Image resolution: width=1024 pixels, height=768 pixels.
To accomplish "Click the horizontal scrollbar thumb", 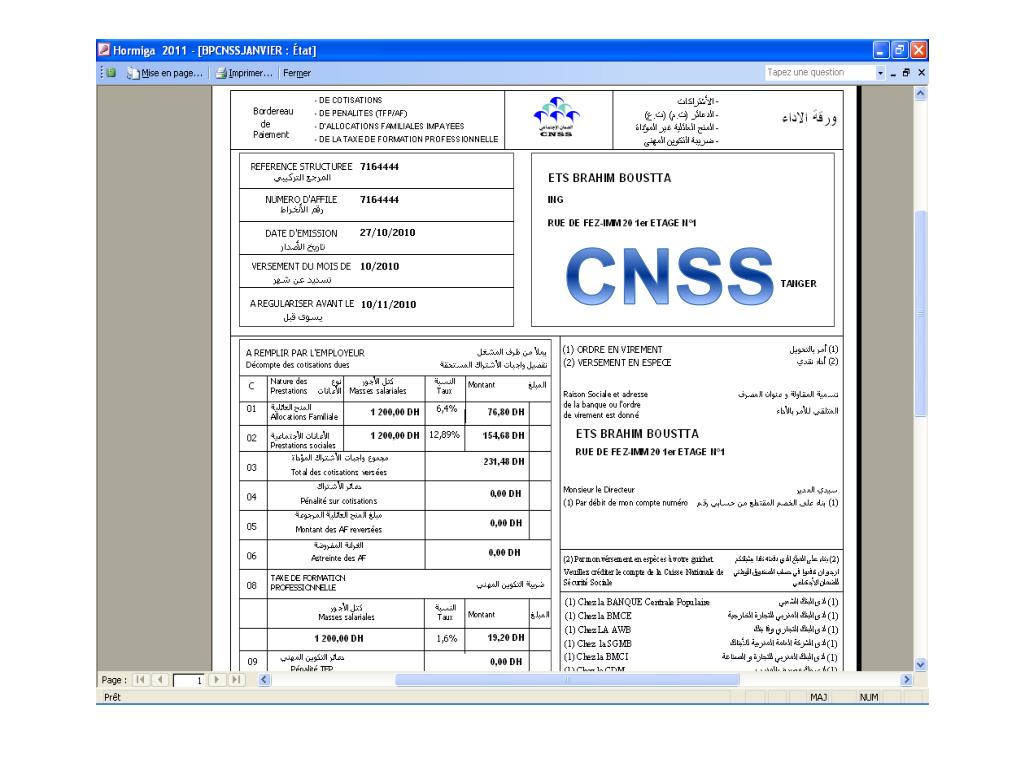I will (567, 680).
